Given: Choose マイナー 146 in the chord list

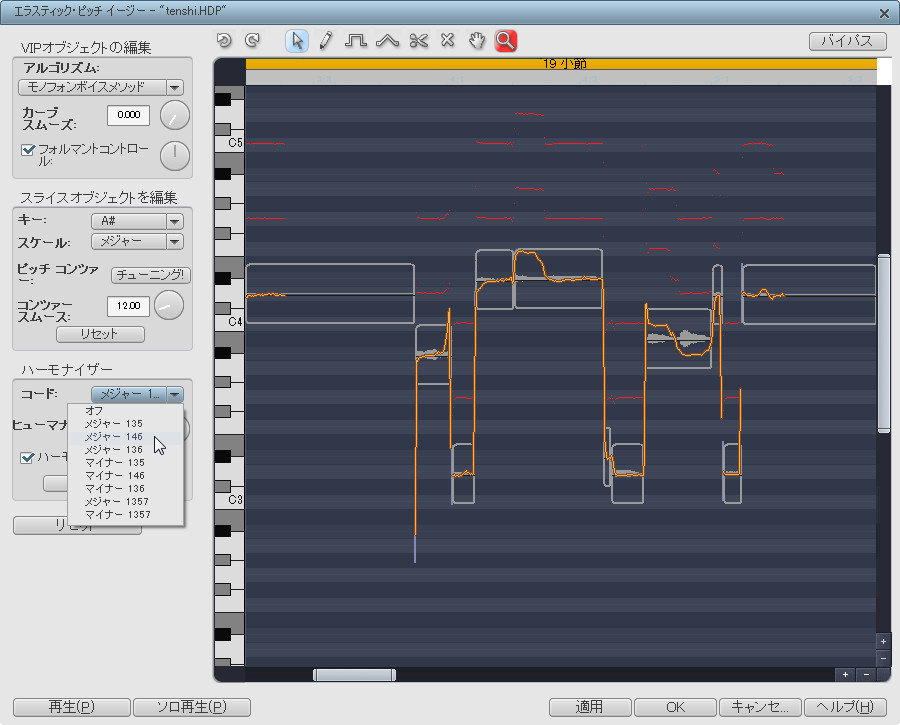Looking at the screenshot, I should [x=126, y=476].
